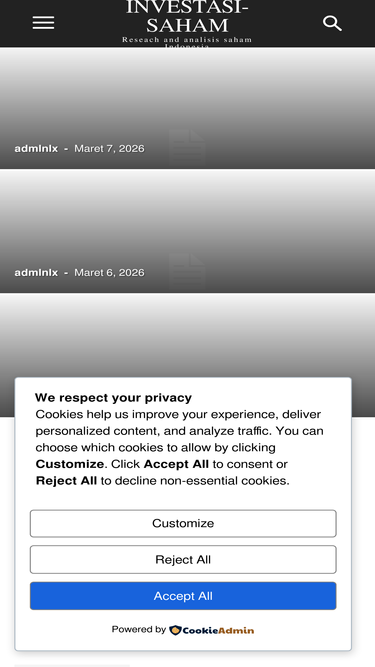Click adminix author on Maret 6 post

coord(36,272)
